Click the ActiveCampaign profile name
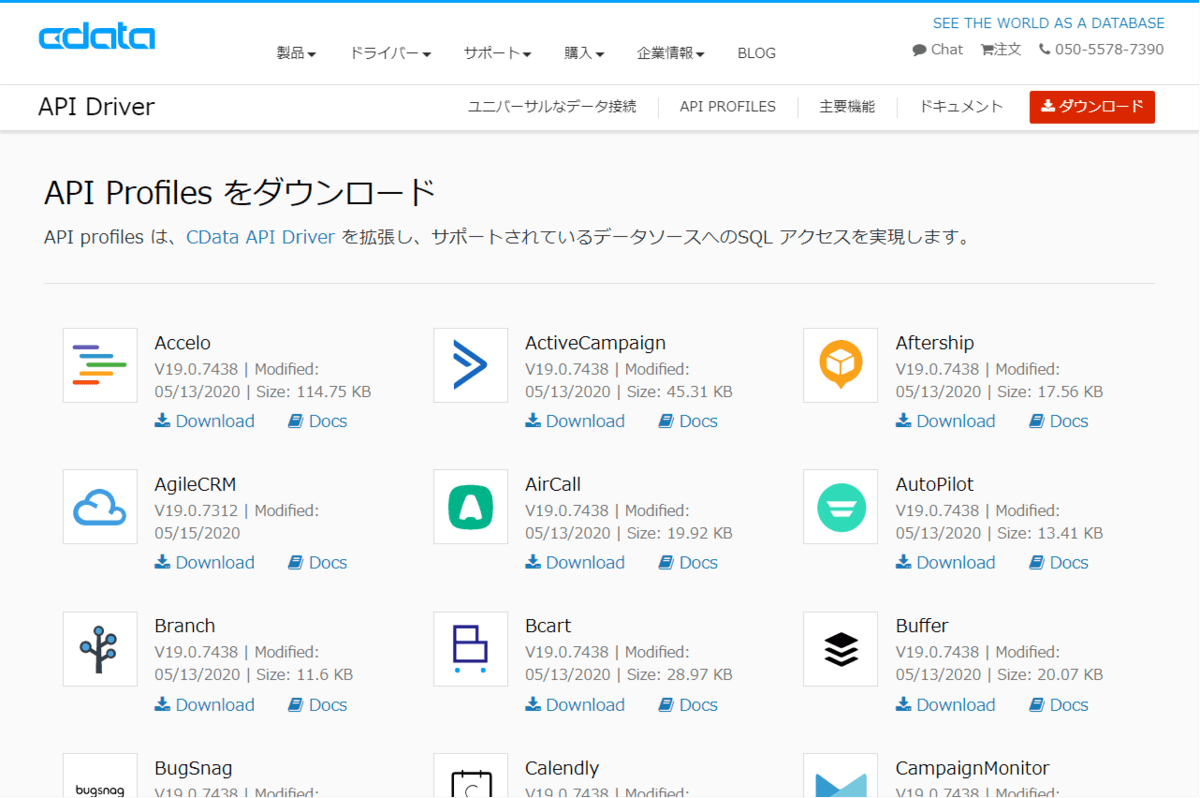This screenshot has width=1200, height=798. (595, 343)
